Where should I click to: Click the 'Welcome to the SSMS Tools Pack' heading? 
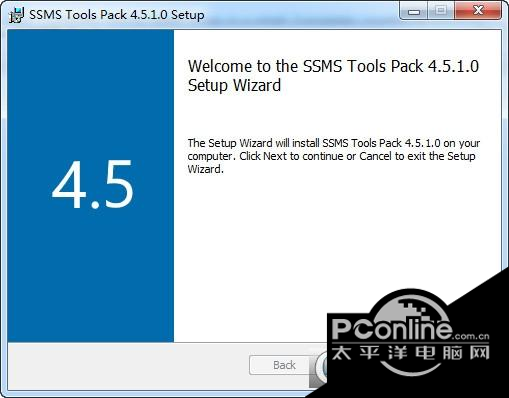coord(333,76)
